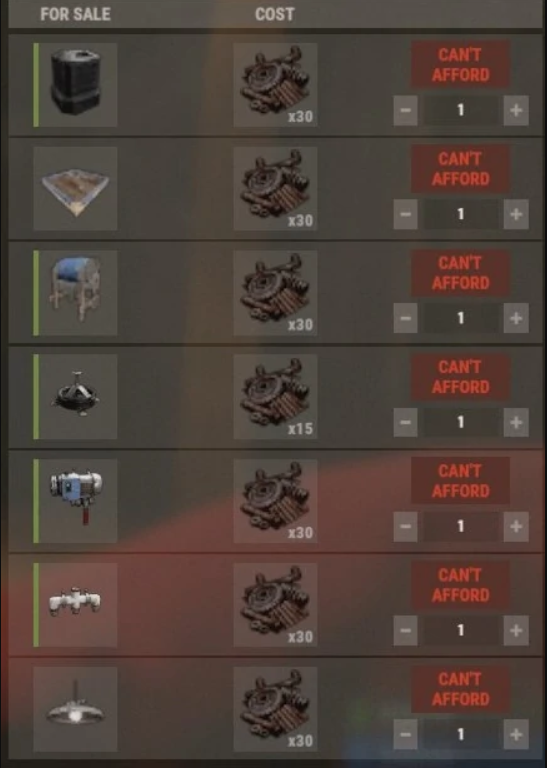Click the x15 scrap cost icon
Screen dimensions: 547x768
[x=275, y=397]
